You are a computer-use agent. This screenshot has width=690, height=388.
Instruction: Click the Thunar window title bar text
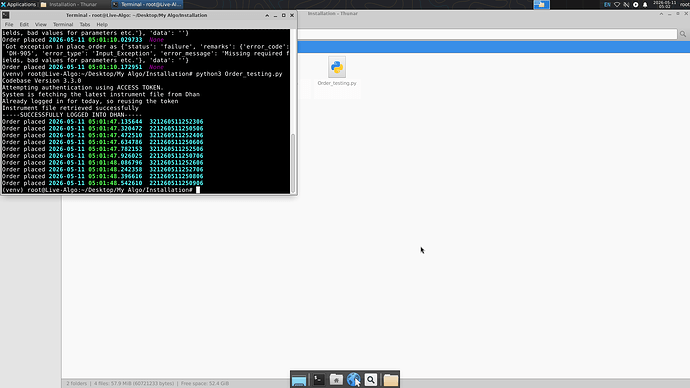(x=333, y=14)
